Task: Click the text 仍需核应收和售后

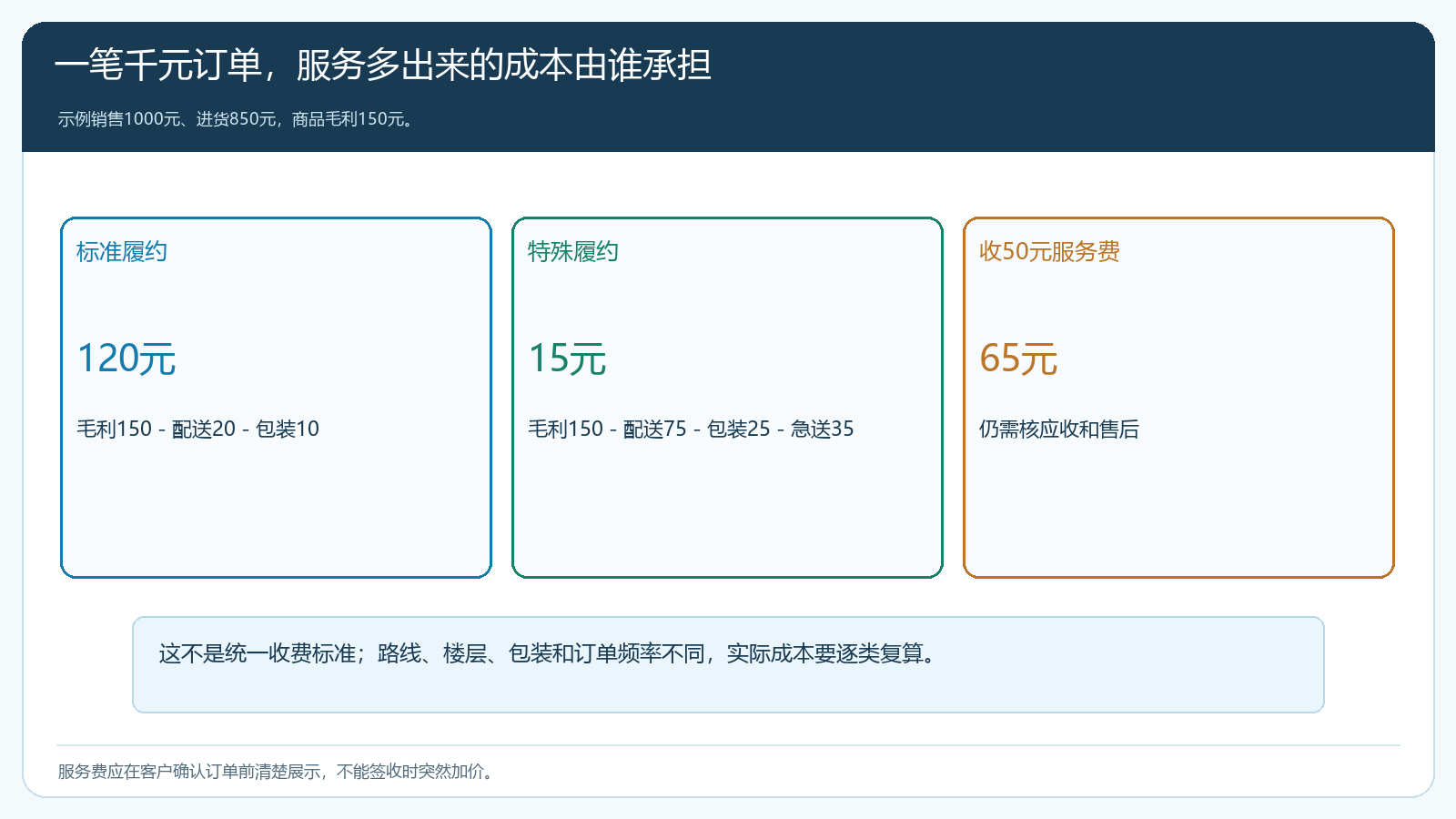Action: pyautogui.click(x=1059, y=429)
